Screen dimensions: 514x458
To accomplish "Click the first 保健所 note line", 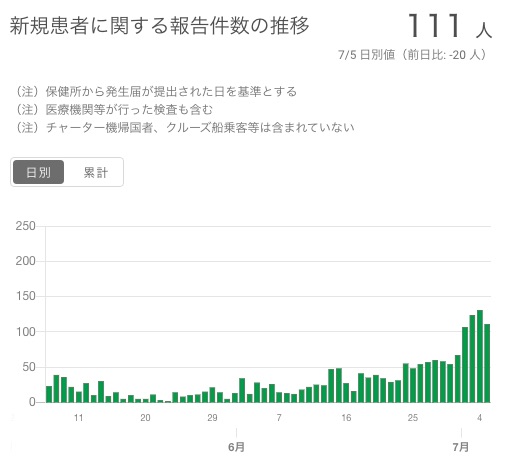I will coord(156,91).
